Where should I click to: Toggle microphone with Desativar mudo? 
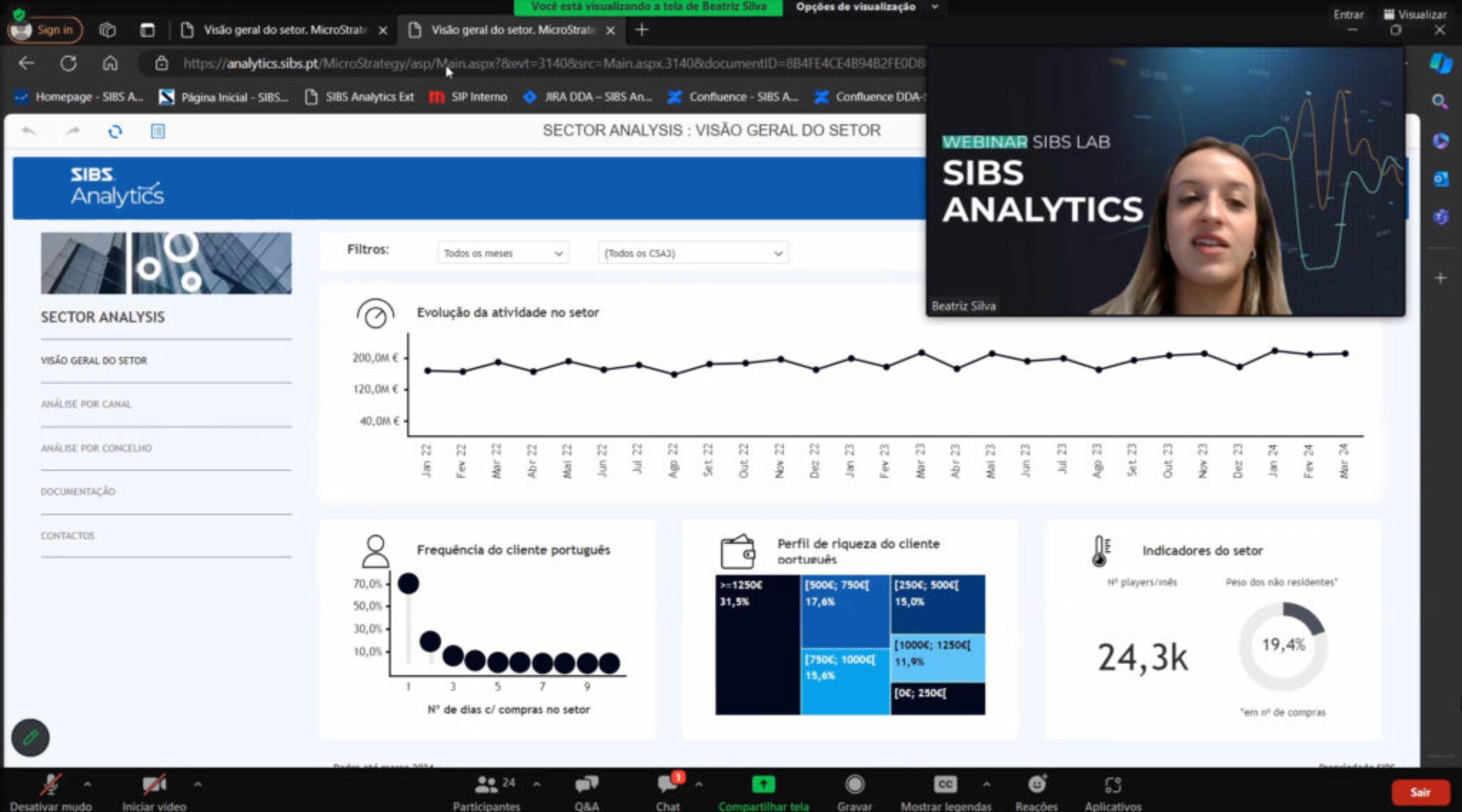click(50, 785)
